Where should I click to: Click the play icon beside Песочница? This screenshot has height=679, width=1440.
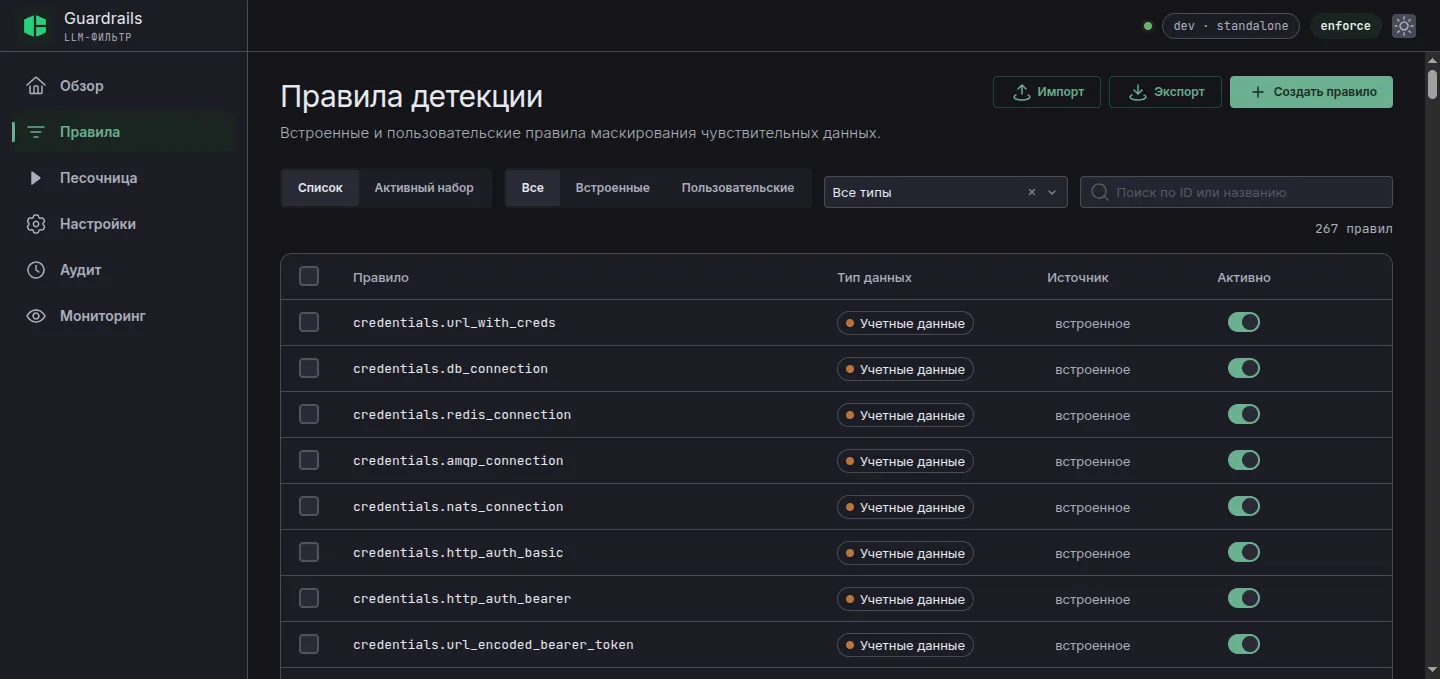coord(36,178)
